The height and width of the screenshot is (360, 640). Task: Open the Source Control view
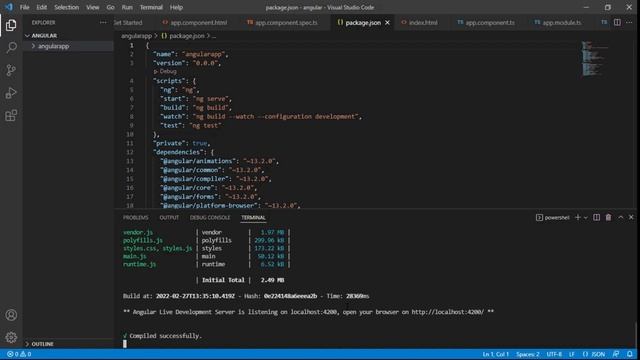click(x=11, y=70)
